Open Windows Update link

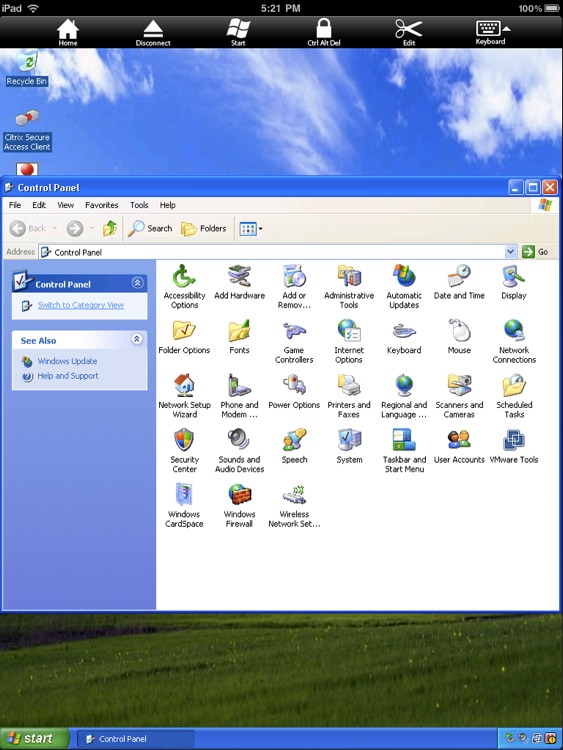pyautogui.click(x=67, y=361)
